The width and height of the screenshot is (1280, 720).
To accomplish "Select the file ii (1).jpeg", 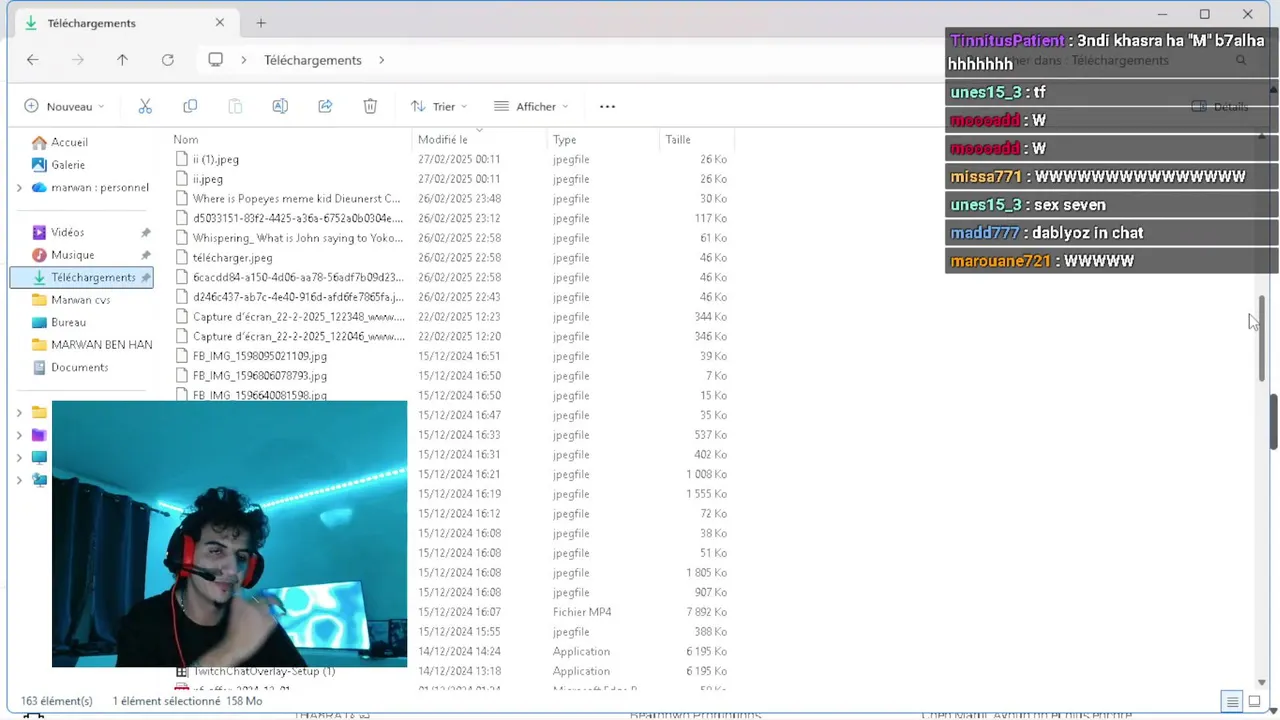I will point(215,159).
